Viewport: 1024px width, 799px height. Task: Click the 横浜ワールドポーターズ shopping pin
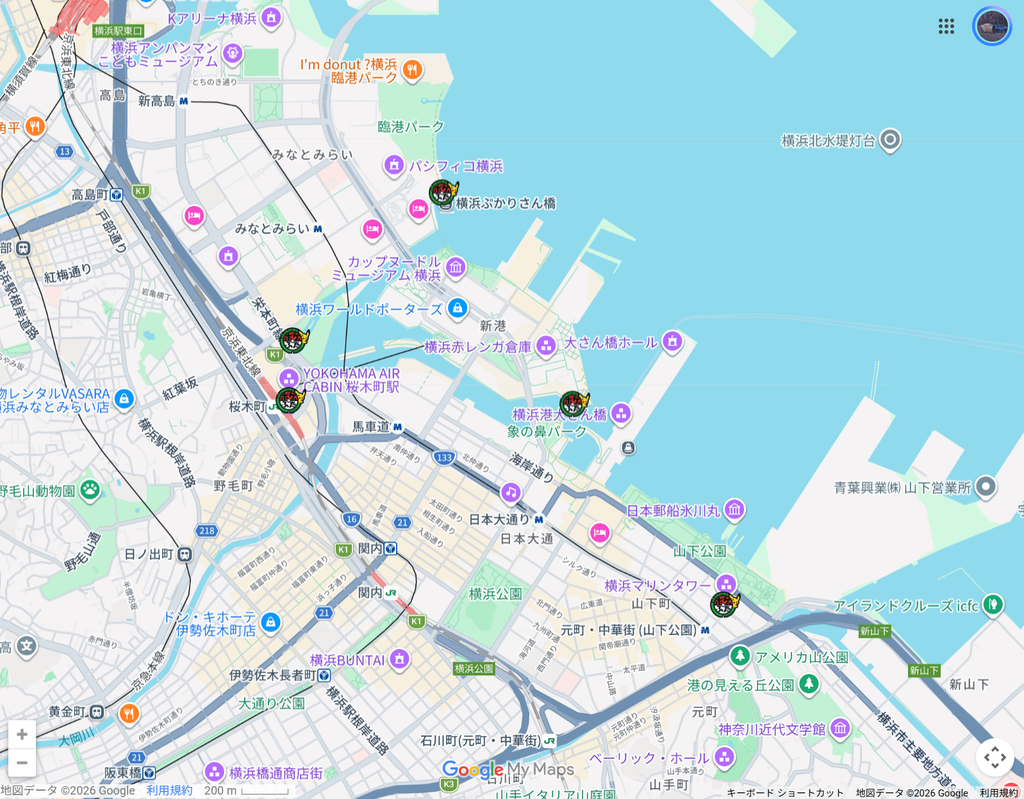pos(458,308)
